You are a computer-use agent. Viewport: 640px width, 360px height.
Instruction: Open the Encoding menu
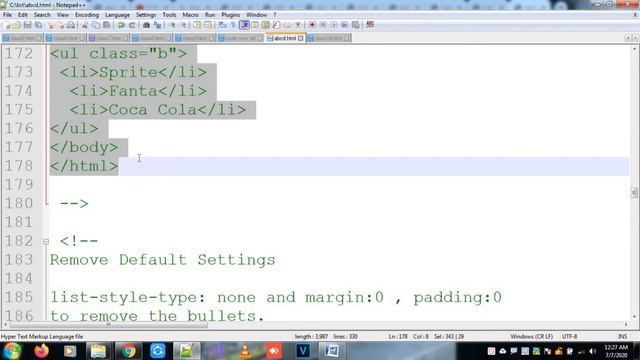pyautogui.click(x=87, y=15)
